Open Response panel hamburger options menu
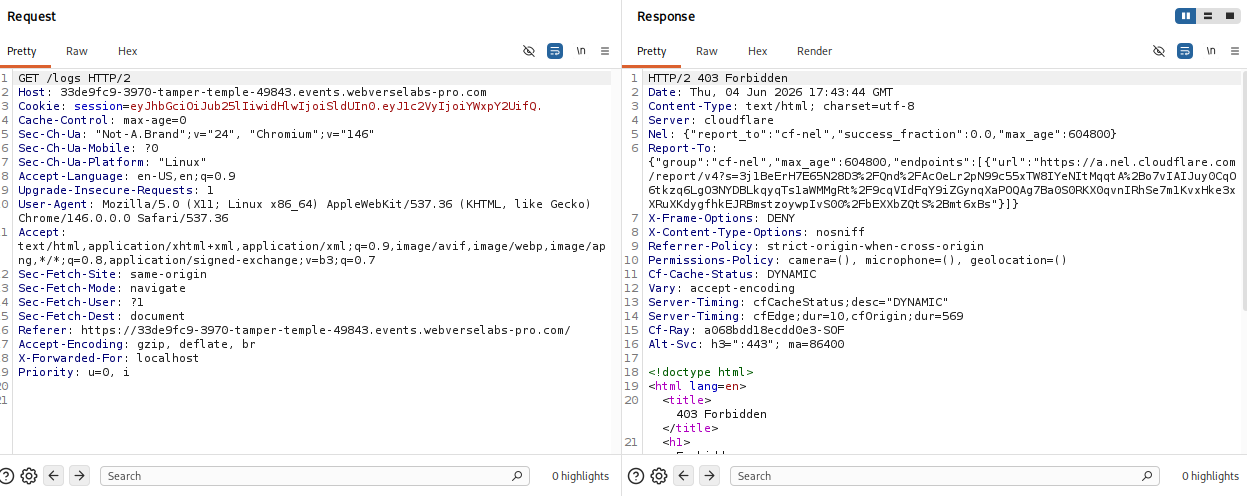Image resolution: width=1247 pixels, height=496 pixels. [x=1234, y=51]
